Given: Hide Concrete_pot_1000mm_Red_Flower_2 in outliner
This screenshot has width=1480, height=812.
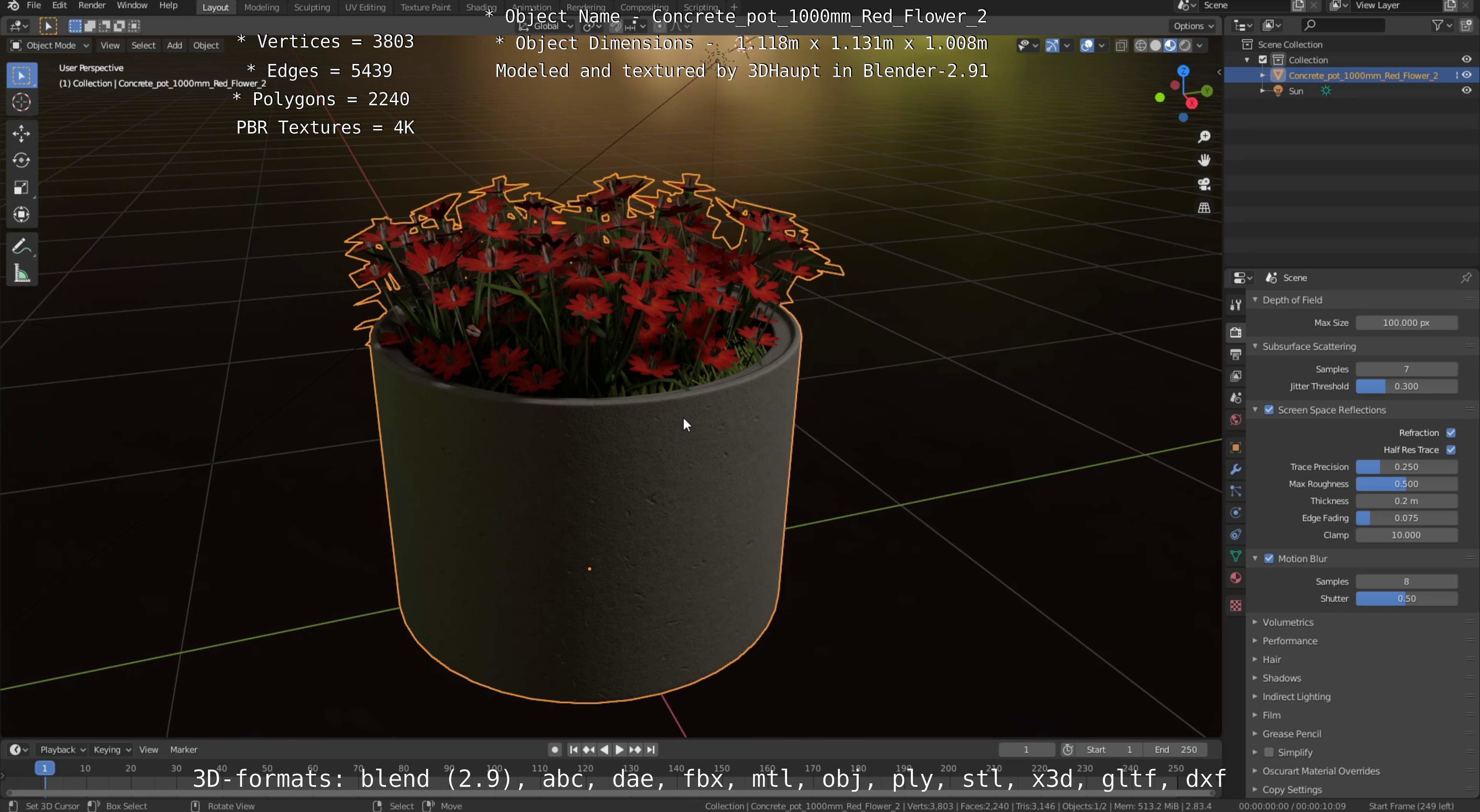Looking at the screenshot, I should [x=1466, y=75].
